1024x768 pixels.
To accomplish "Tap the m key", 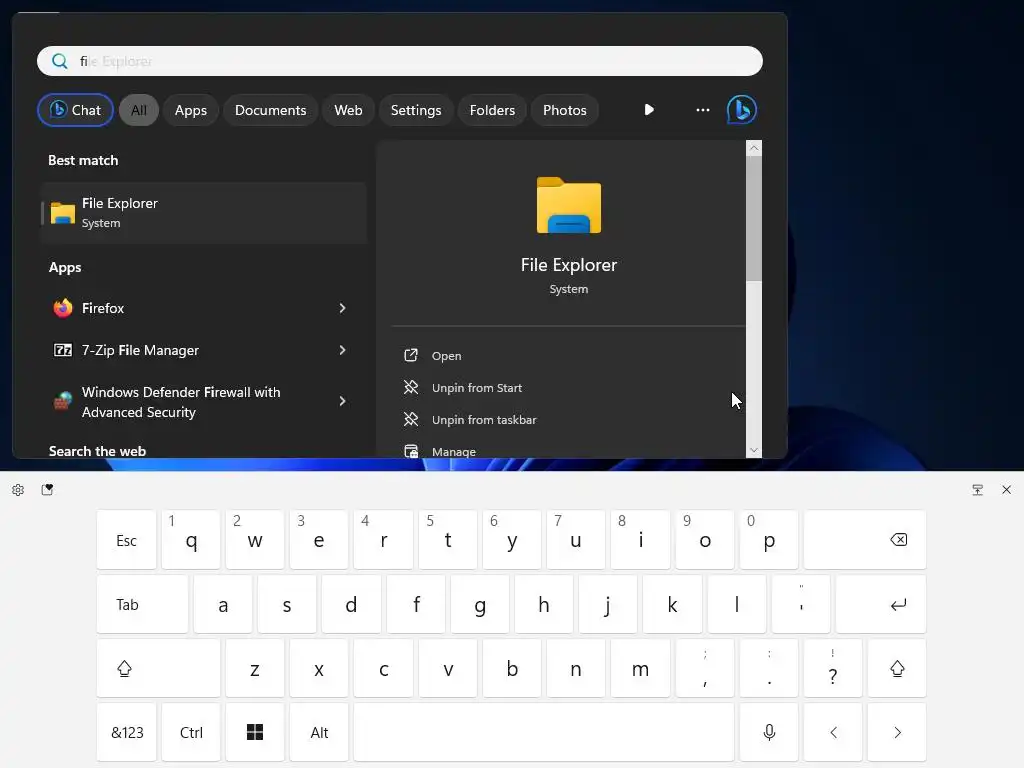I will (640, 668).
